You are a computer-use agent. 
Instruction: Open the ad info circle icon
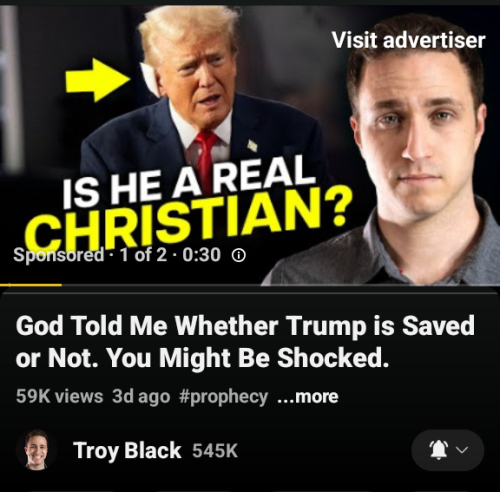click(x=239, y=256)
